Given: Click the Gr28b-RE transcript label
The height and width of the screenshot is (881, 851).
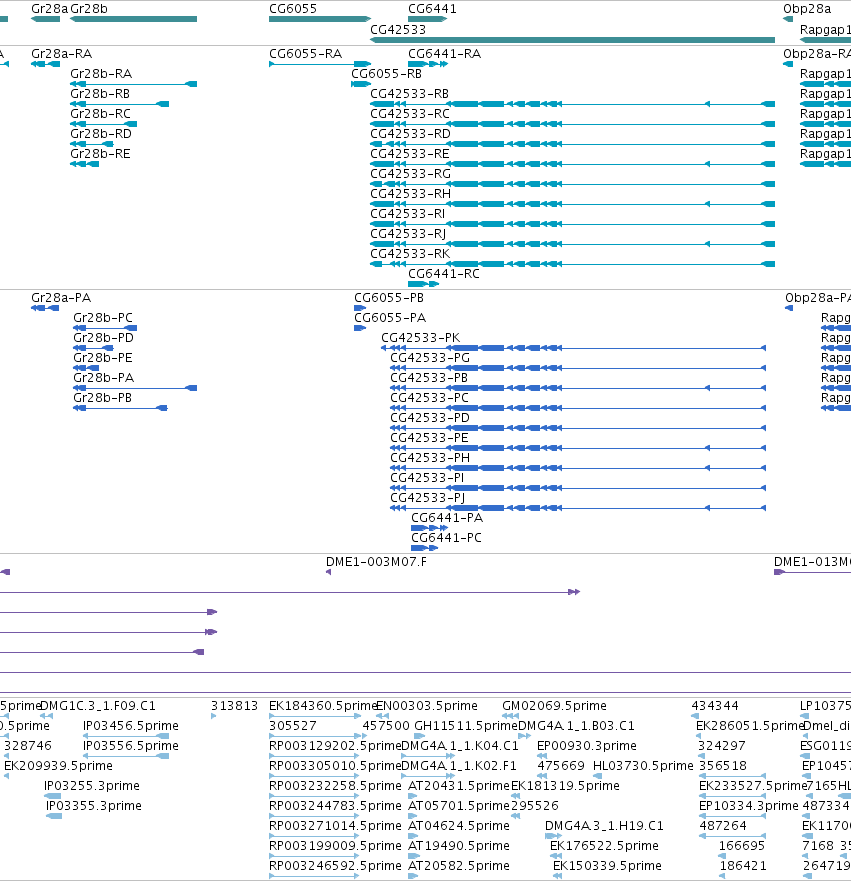Looking at the screenshot, I should point(100,154).
